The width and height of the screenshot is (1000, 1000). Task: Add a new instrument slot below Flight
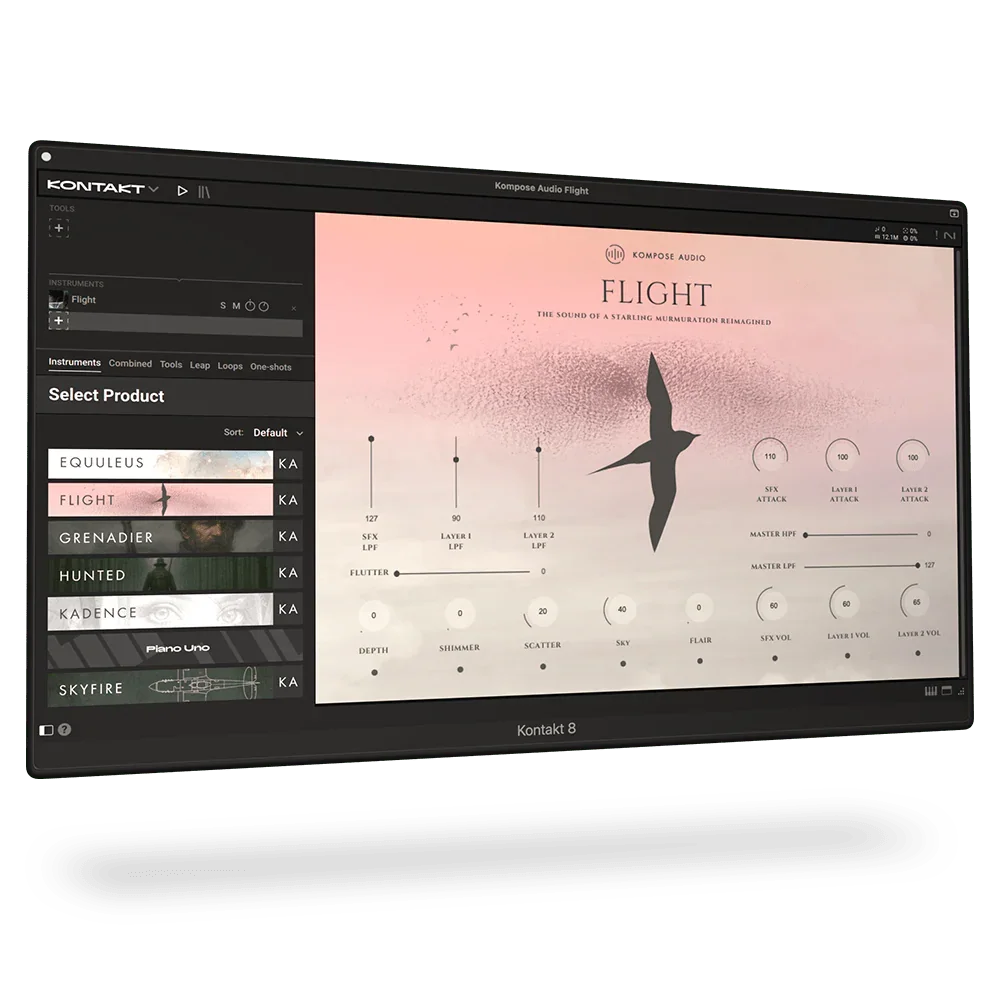click(59, 321)
